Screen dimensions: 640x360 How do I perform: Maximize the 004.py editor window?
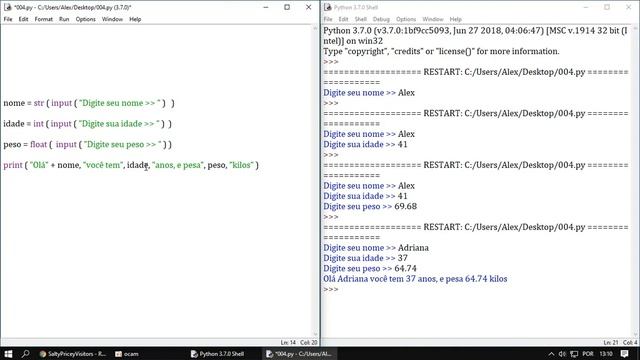click(x=287, y=7)
